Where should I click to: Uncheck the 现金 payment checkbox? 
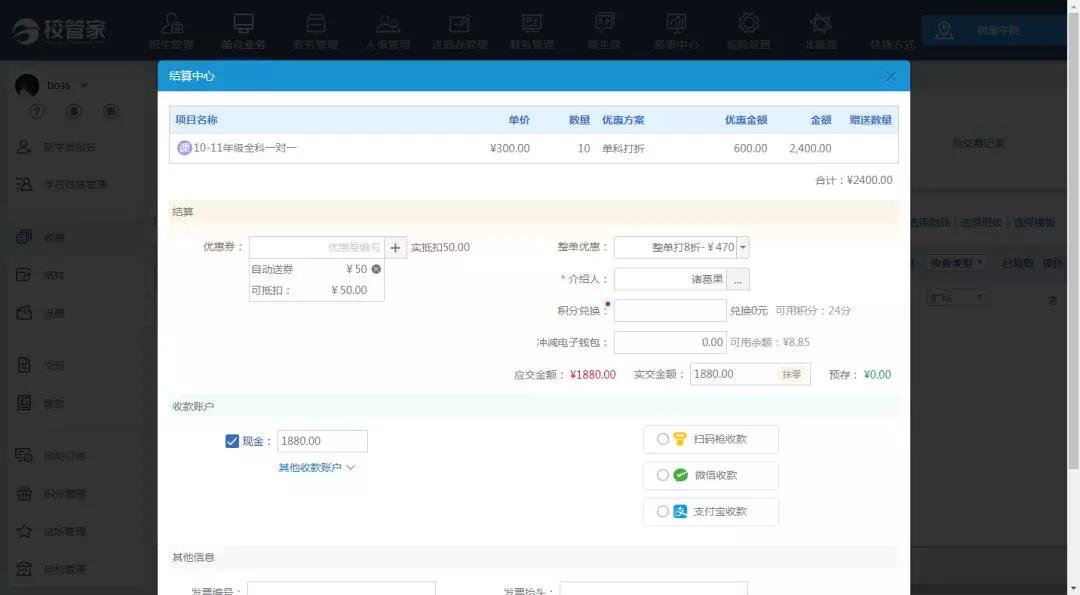[232, 441]
